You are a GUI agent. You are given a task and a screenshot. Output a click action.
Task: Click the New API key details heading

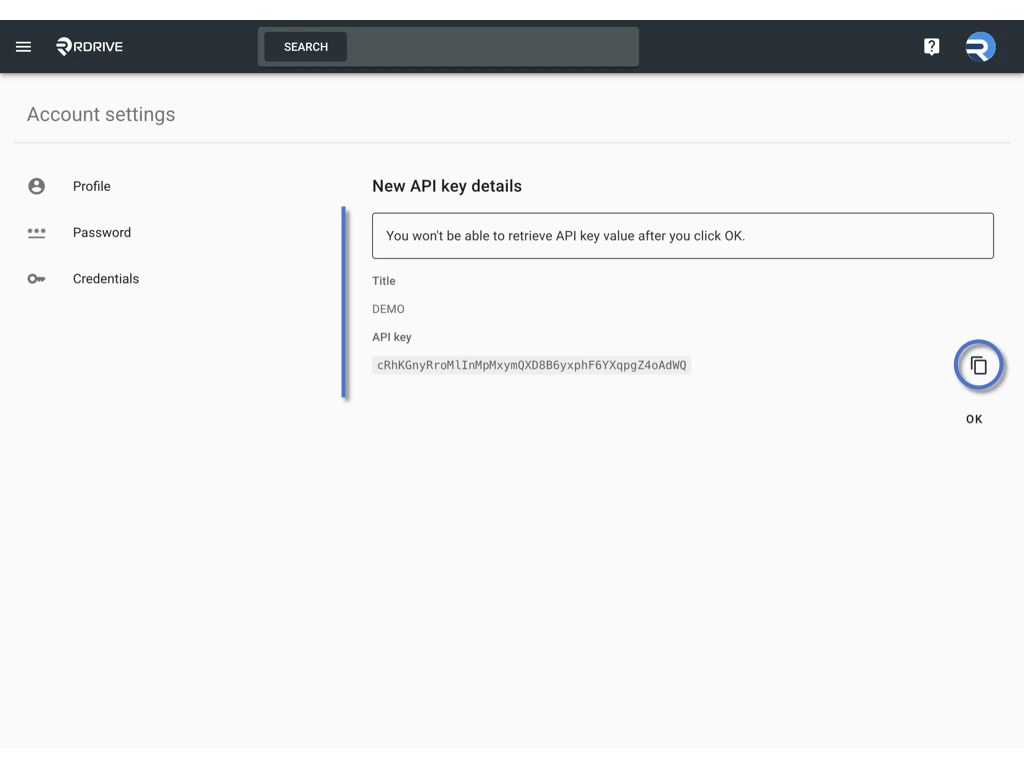446,186
